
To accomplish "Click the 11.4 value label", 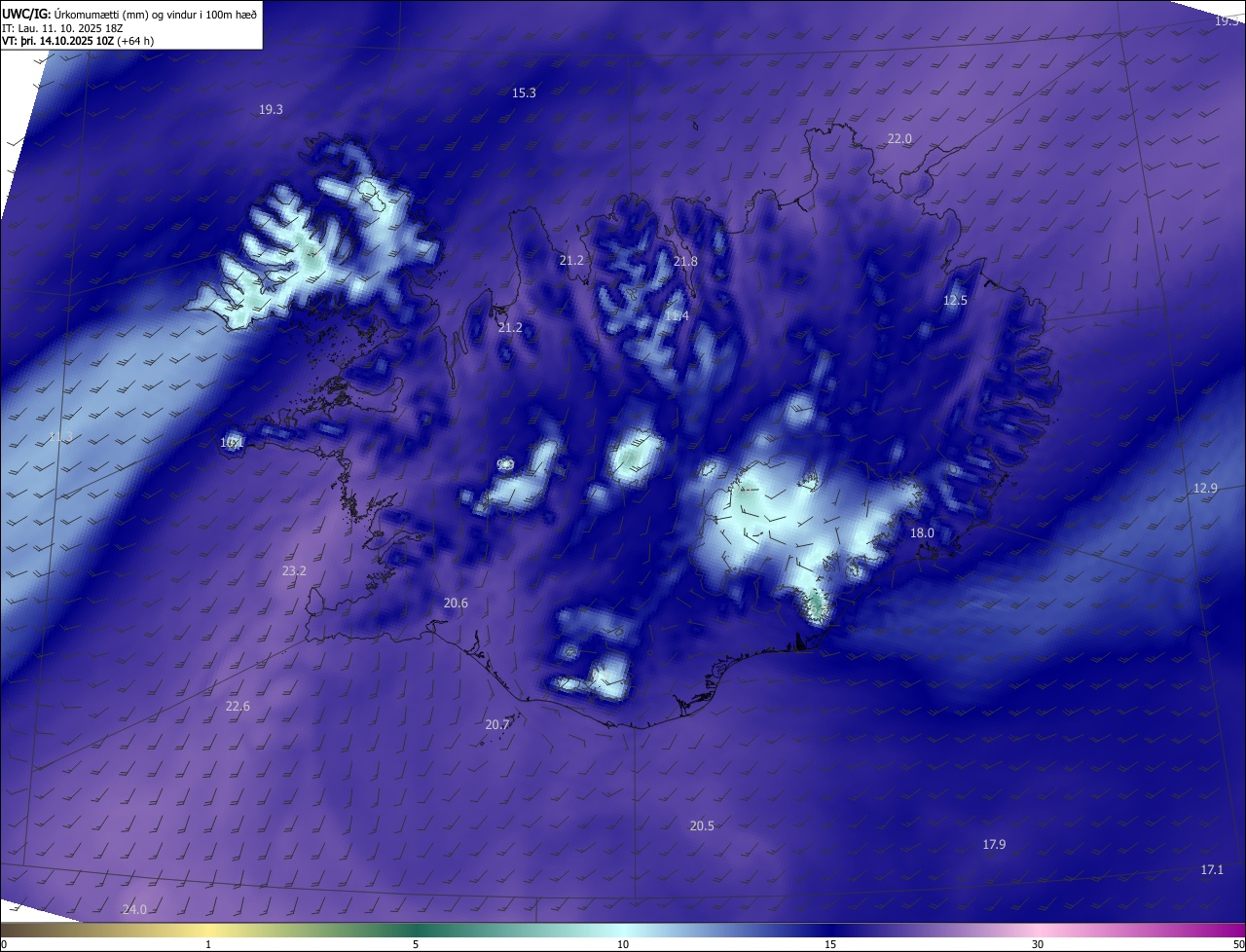I will [677, 316].
